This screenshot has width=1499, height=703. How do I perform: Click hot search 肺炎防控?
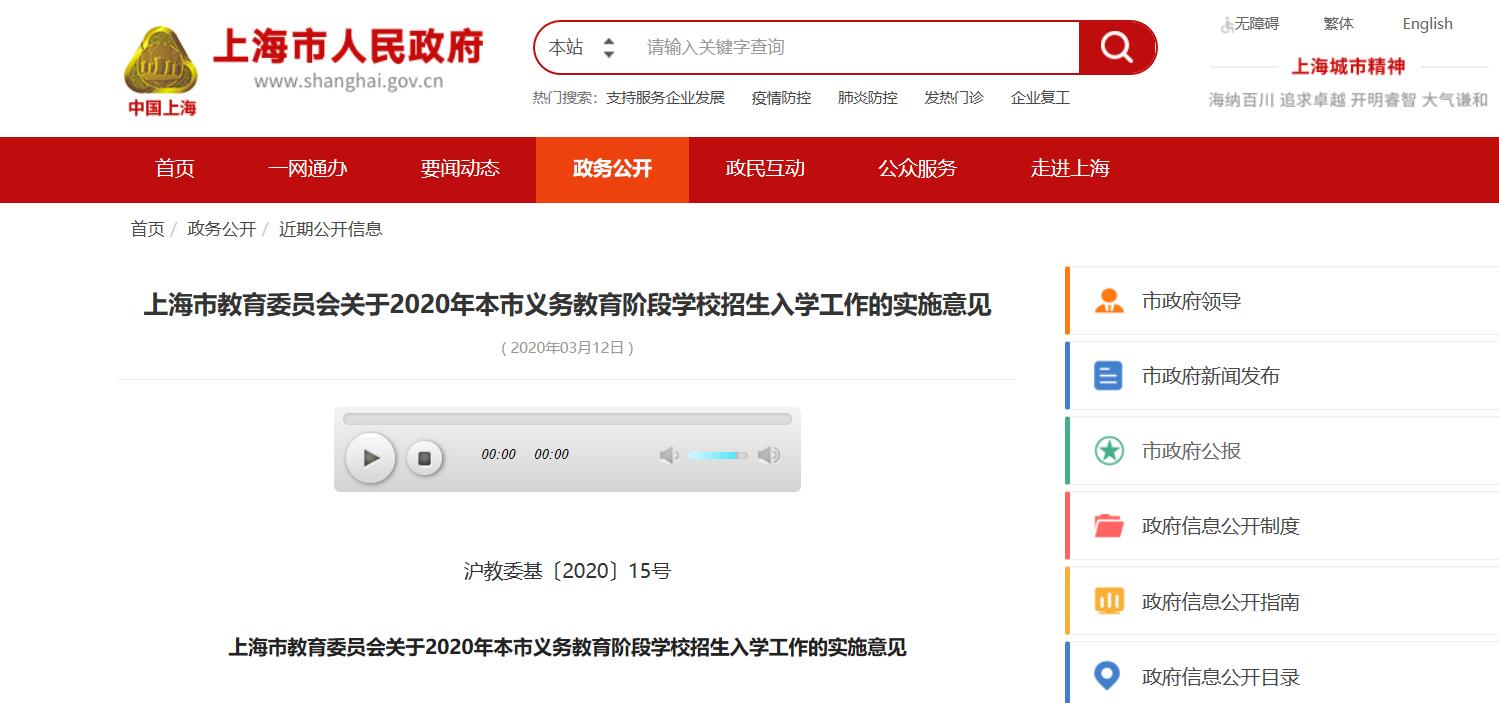pyautogui.click(x=867, y=97)
